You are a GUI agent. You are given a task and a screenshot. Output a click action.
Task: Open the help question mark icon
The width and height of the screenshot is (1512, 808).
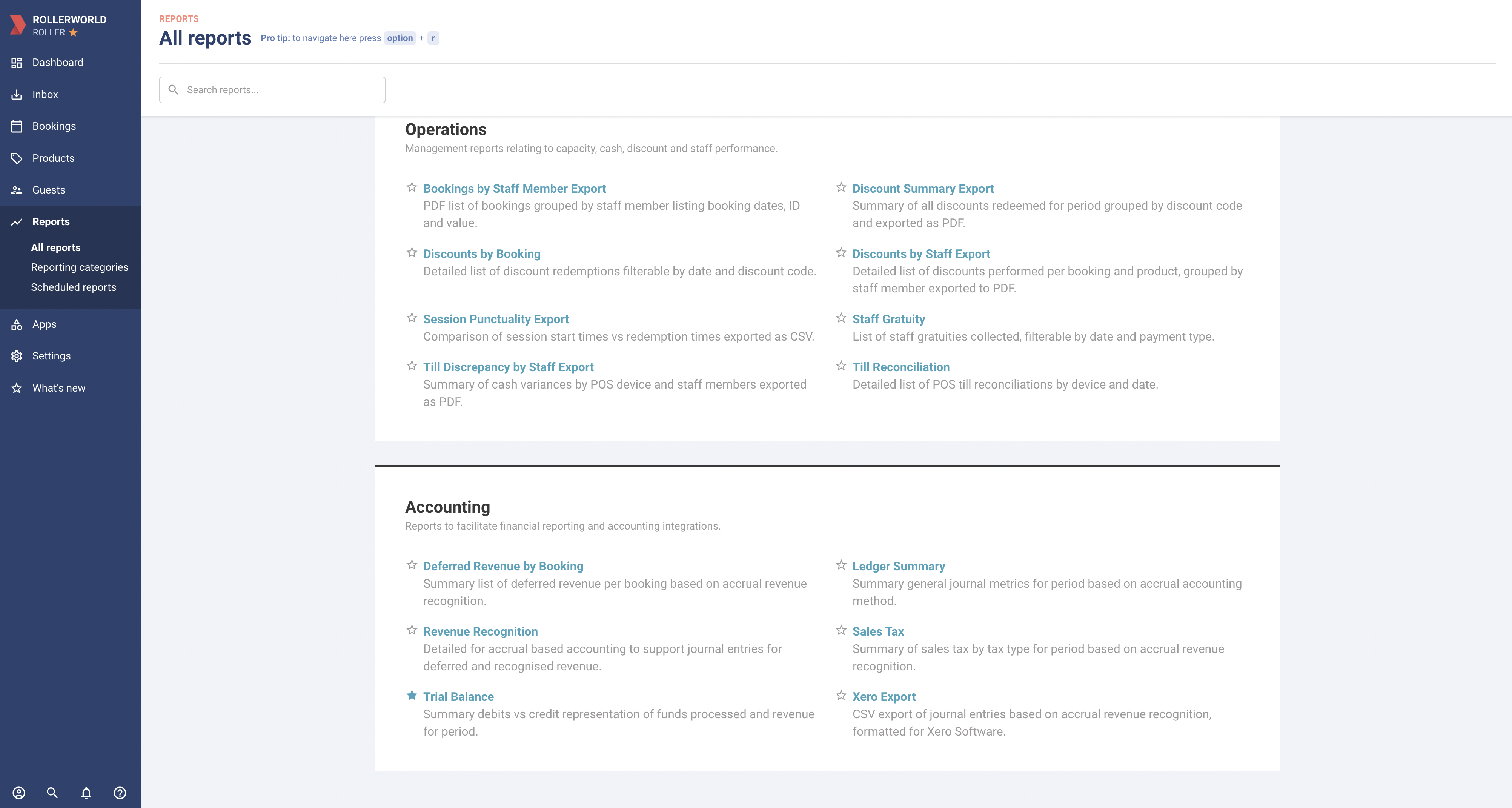tap(120, 793)
